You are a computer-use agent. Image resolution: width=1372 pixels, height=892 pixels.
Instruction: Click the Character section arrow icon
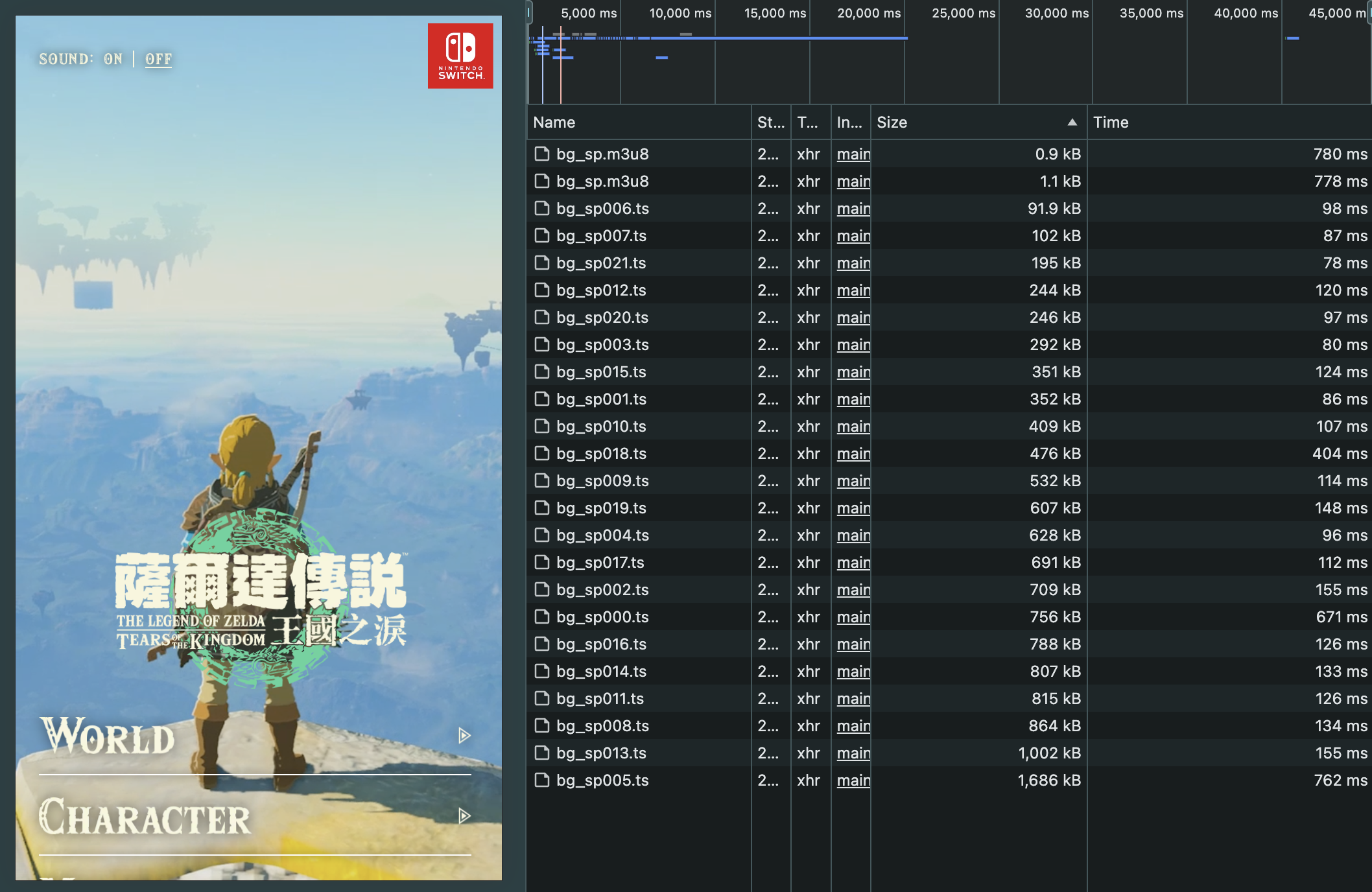(464, 816)
